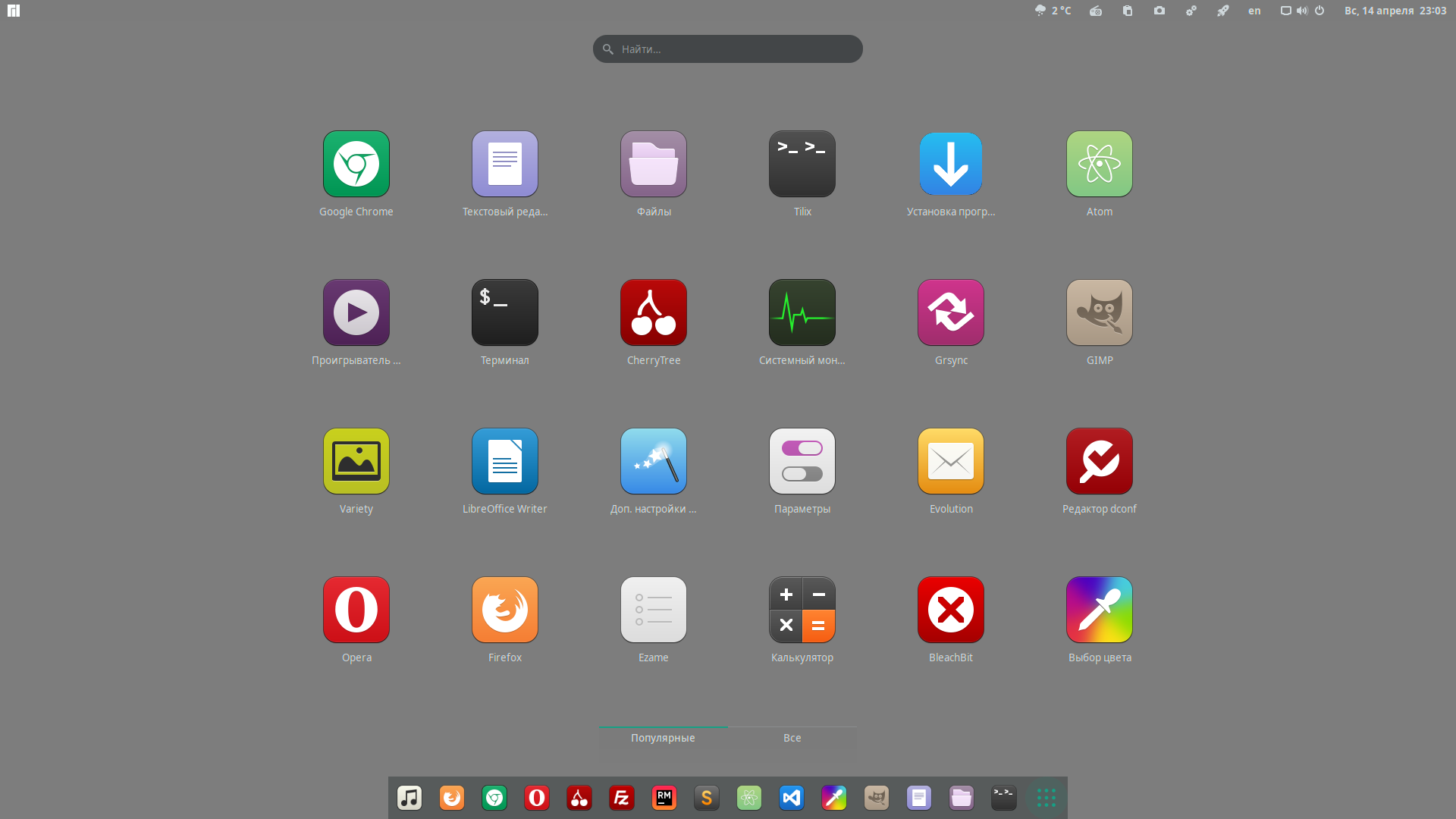Launch Grsync
1456x819 pixels.
coord(951,313)
